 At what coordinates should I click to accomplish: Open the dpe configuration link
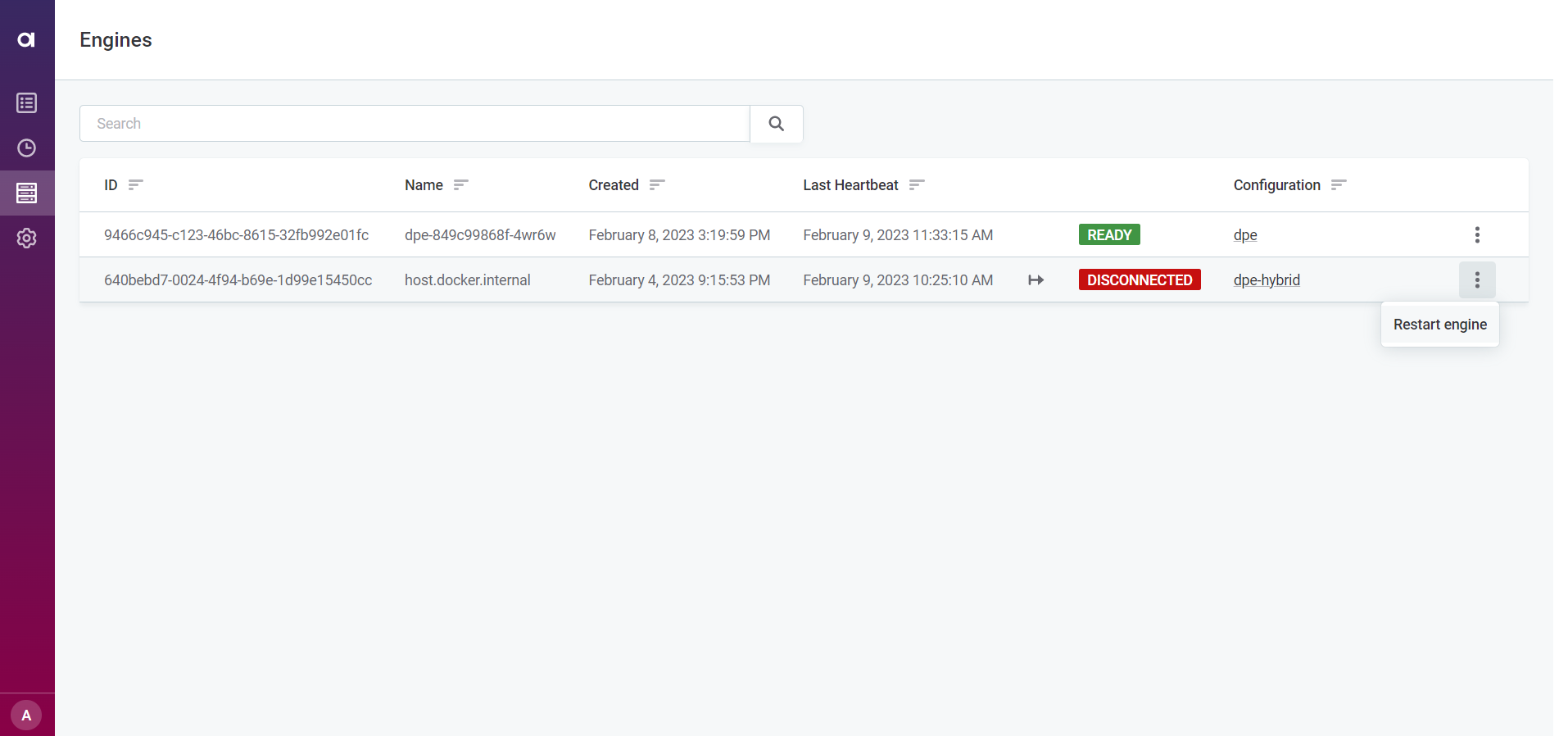[1244, 235]
